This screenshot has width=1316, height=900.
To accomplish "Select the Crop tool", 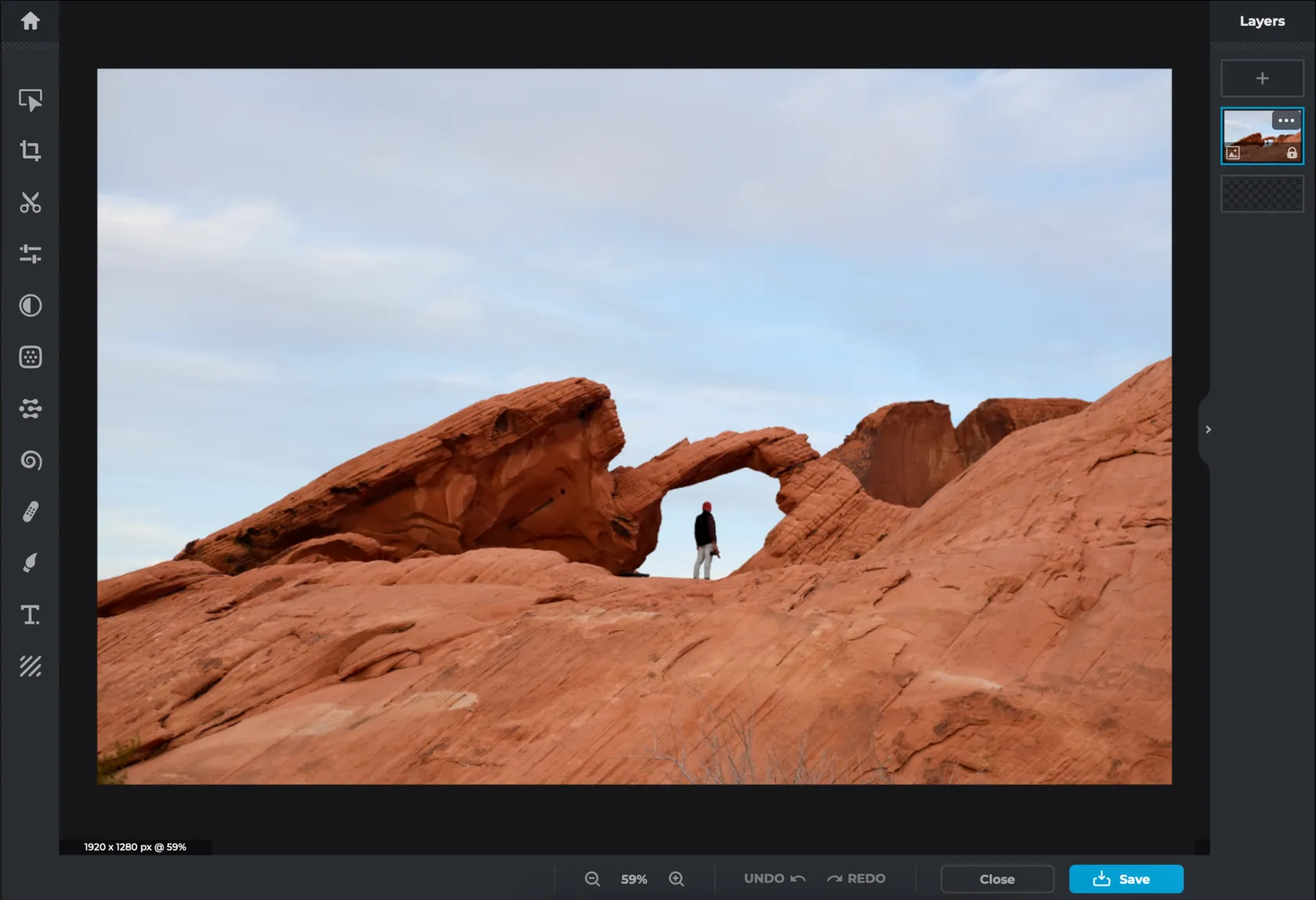I will pyautogui.click(x=31, y=150).
